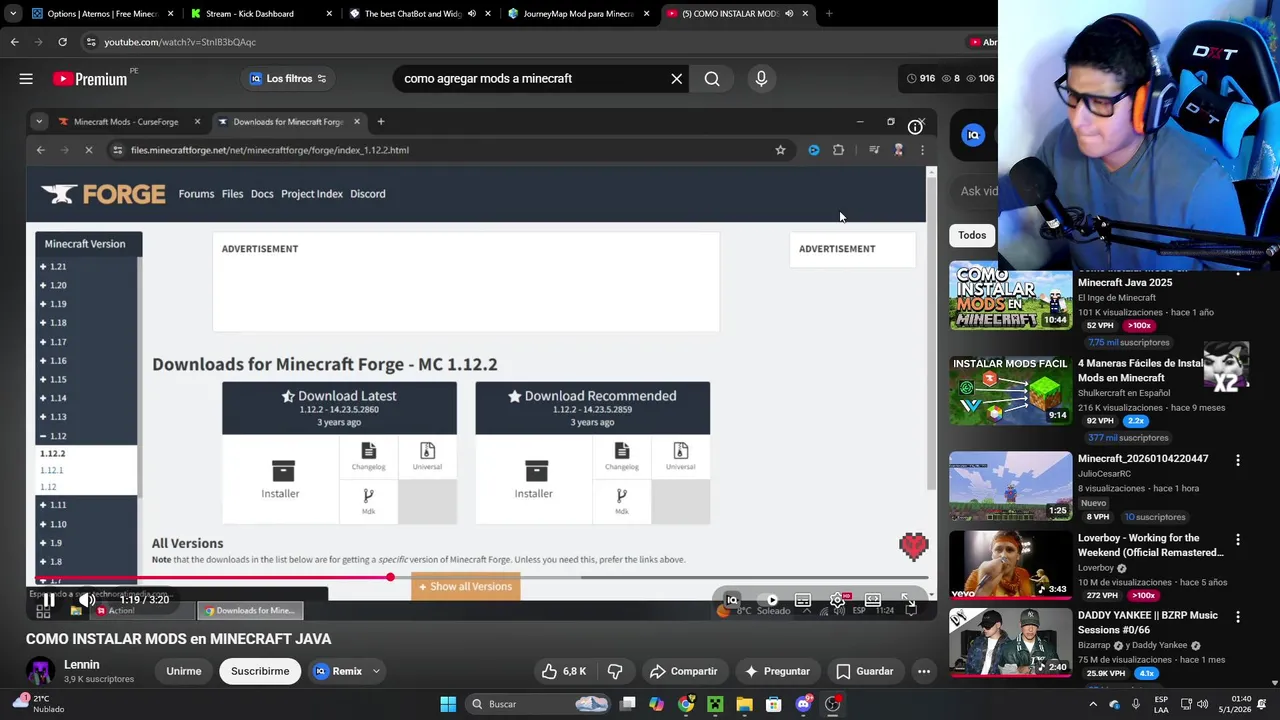Open options for Minecraft_20260104220447 video
The width and height of the screenshot is (1280, 720).
pos(1238,460)
